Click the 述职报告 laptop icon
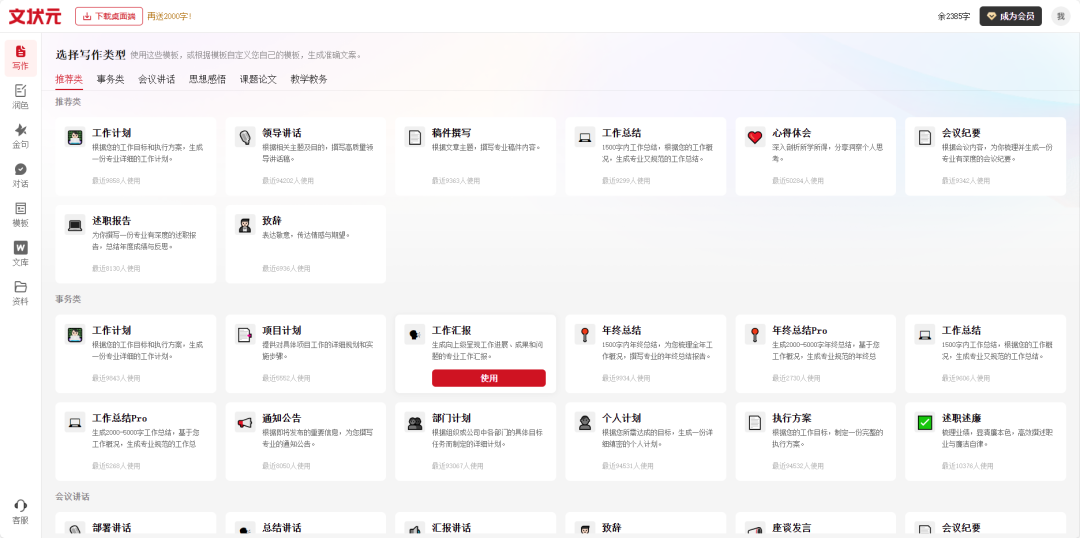Viewport: 1080px width, 538px height. click(75, 225)
